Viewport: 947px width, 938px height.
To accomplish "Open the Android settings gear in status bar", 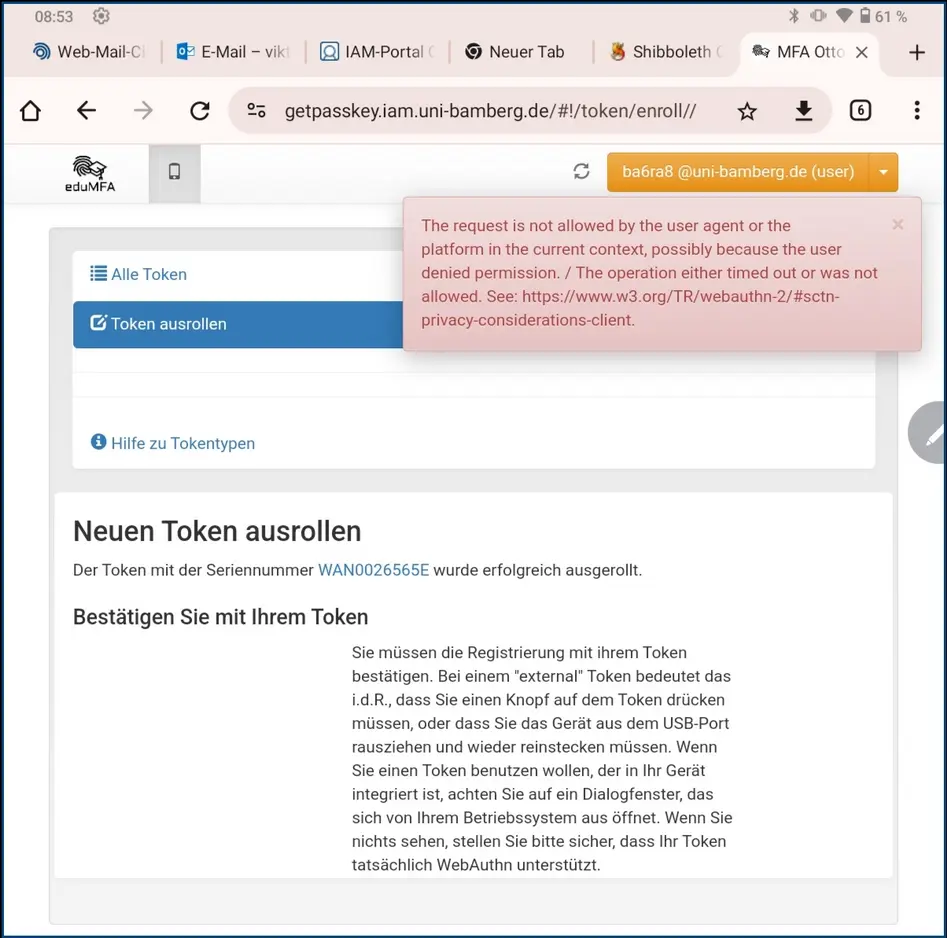I will [101, 16].
